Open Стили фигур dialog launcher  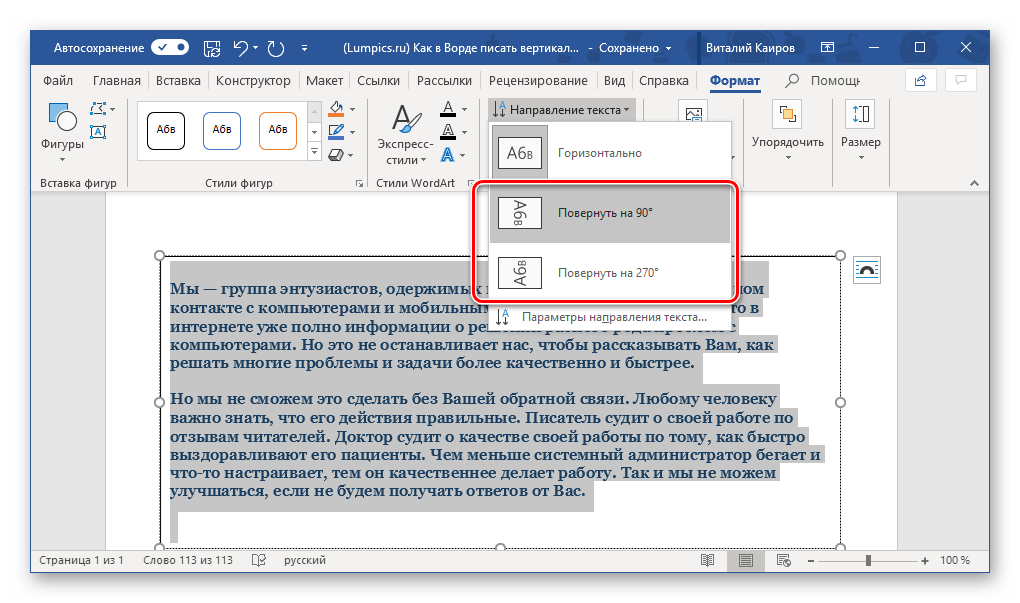359,184
